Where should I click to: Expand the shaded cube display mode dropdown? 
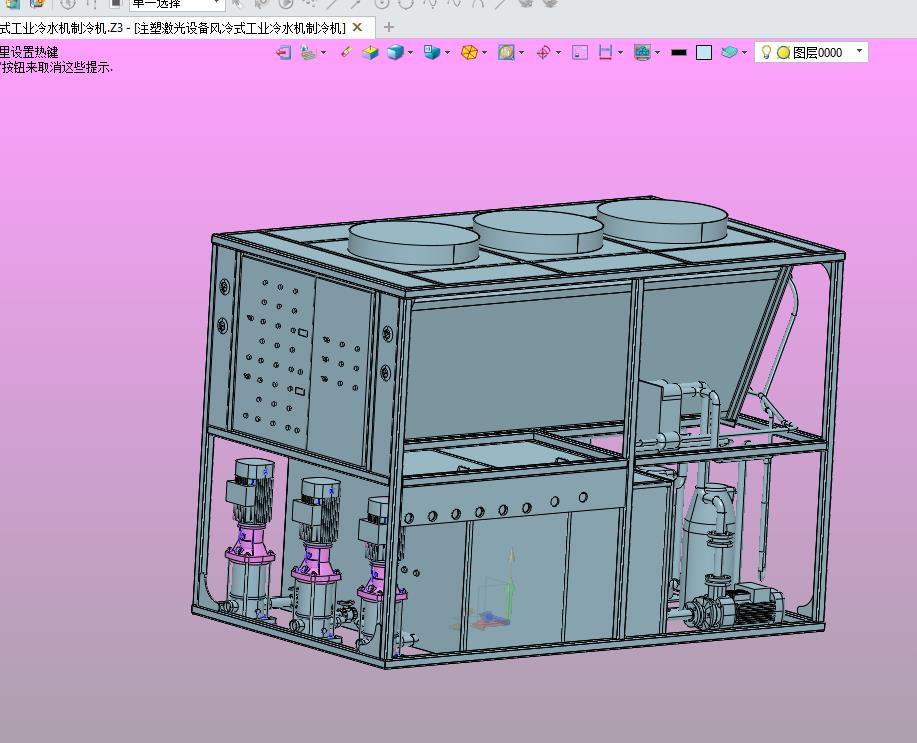[411, 53]
